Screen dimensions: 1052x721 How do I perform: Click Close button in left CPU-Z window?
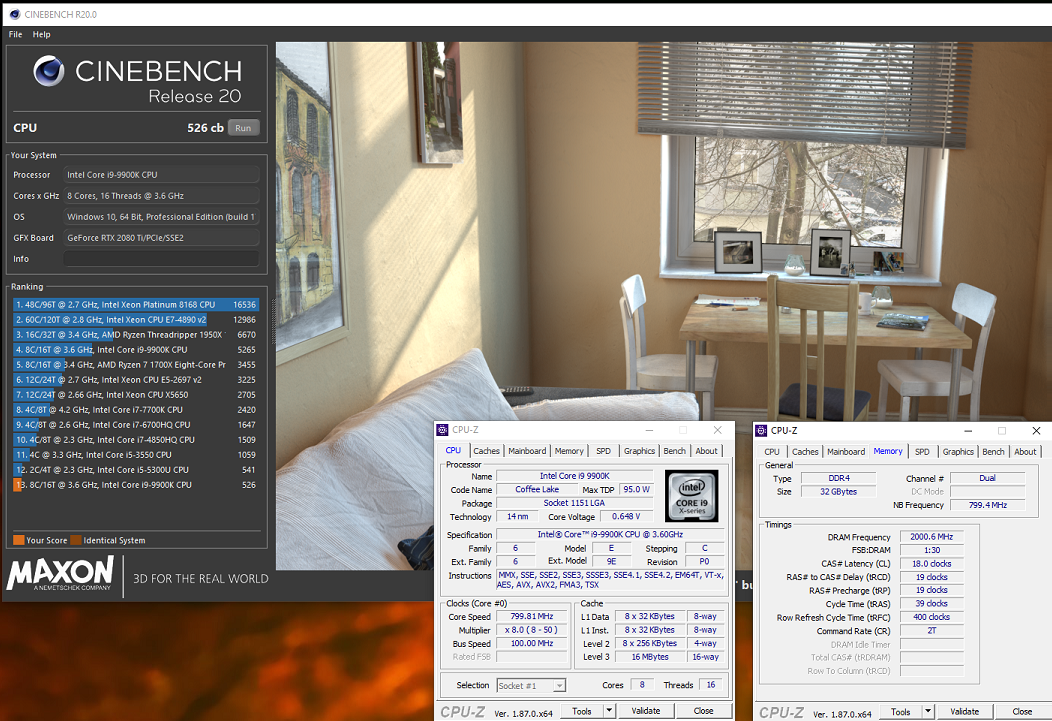click(704, 711)
